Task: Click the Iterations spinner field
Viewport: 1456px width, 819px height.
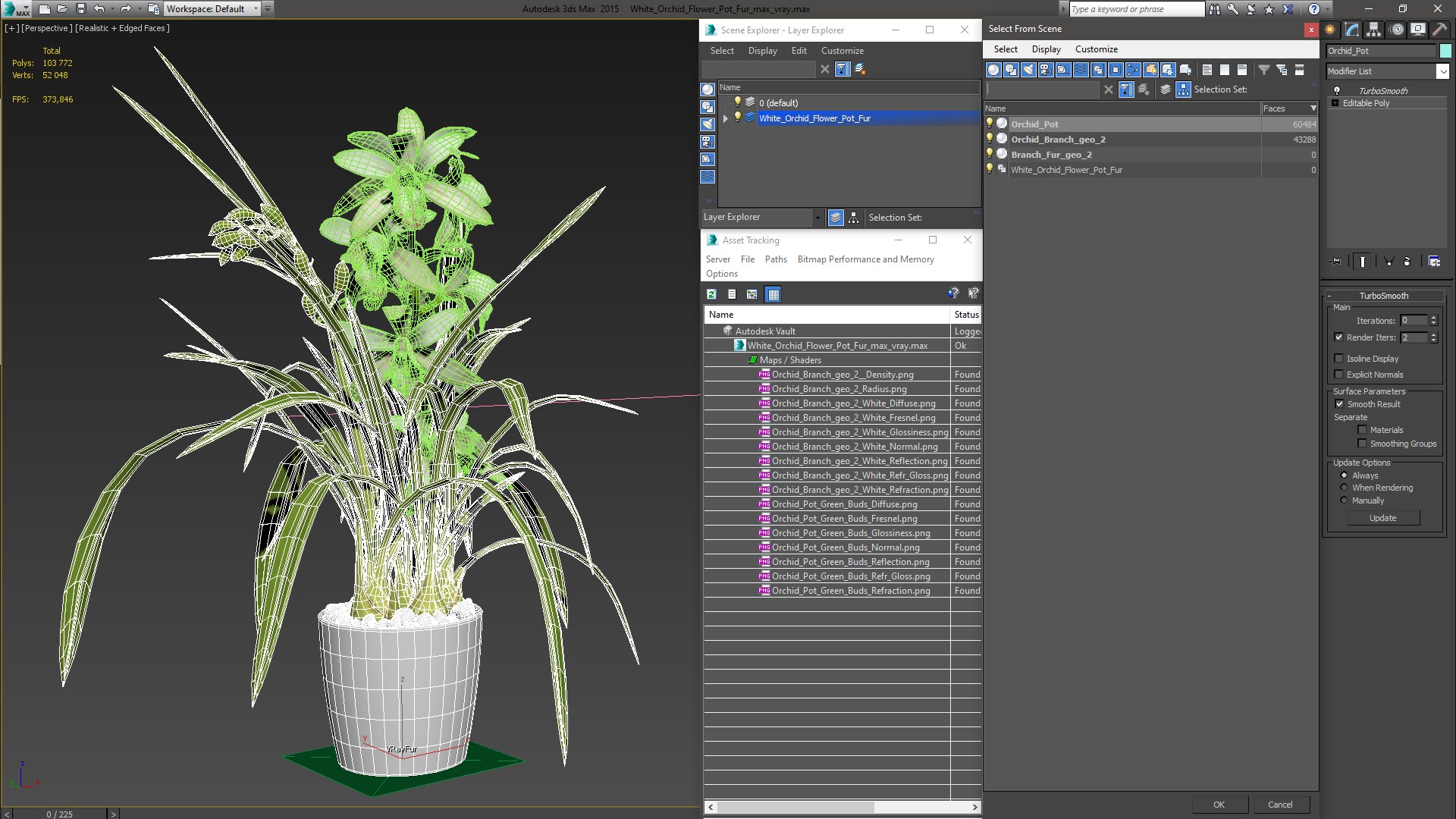Action: 1414,321
